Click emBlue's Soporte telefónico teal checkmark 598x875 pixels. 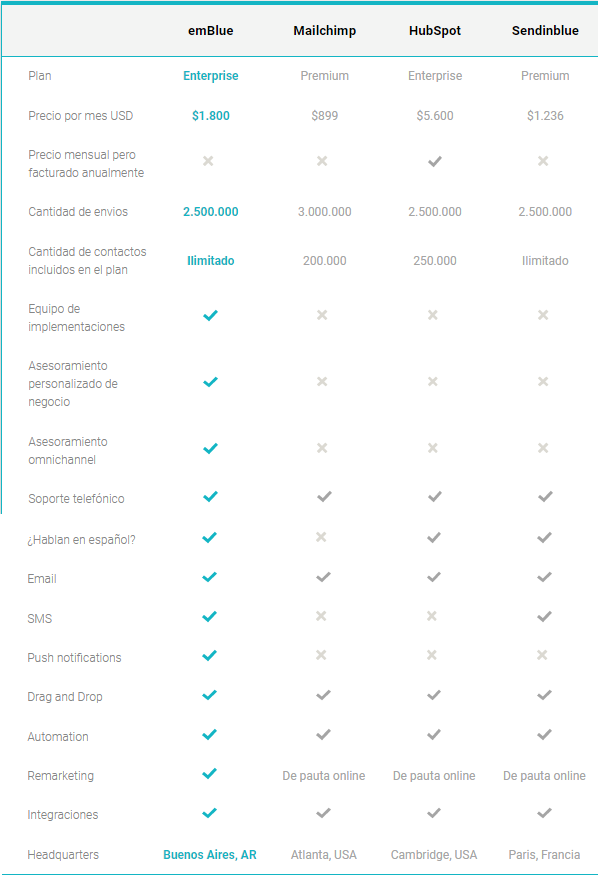tap(210, 497)
